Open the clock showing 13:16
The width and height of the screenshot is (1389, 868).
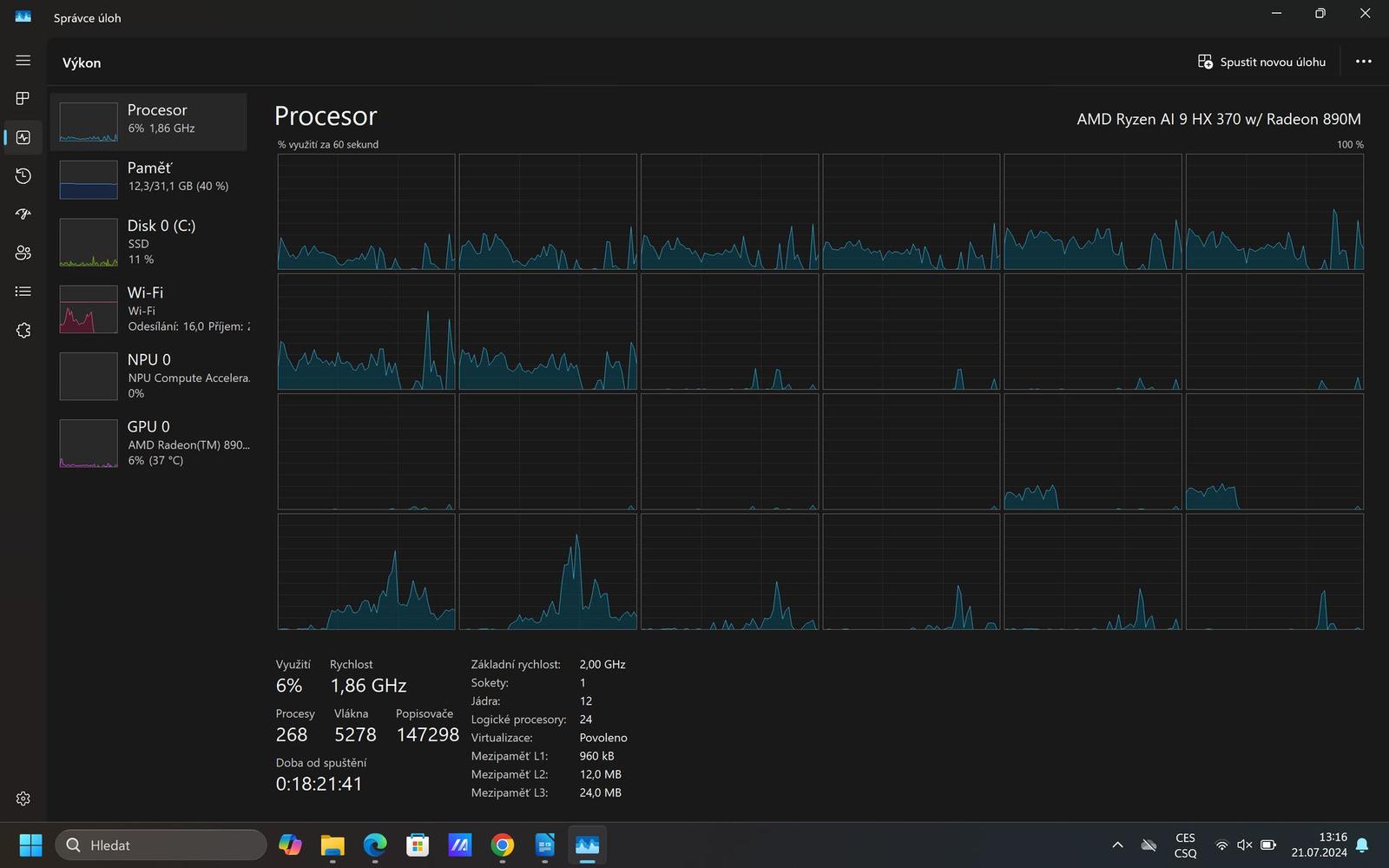[1320, 845]
